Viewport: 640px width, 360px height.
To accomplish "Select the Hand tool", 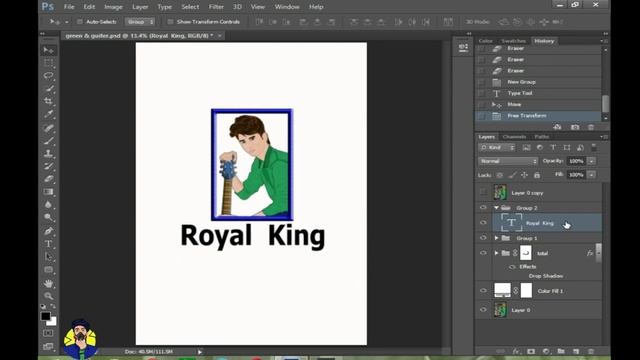I will pyautogui.click(x=49, y=283).
